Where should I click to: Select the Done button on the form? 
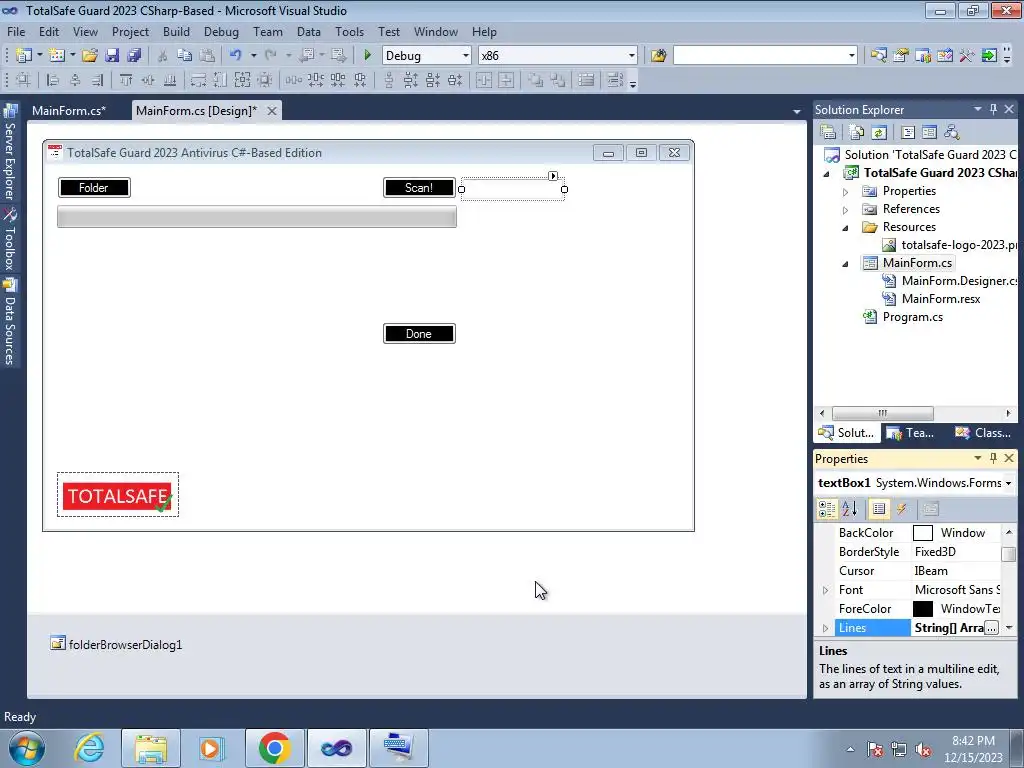tap(419, 334)
